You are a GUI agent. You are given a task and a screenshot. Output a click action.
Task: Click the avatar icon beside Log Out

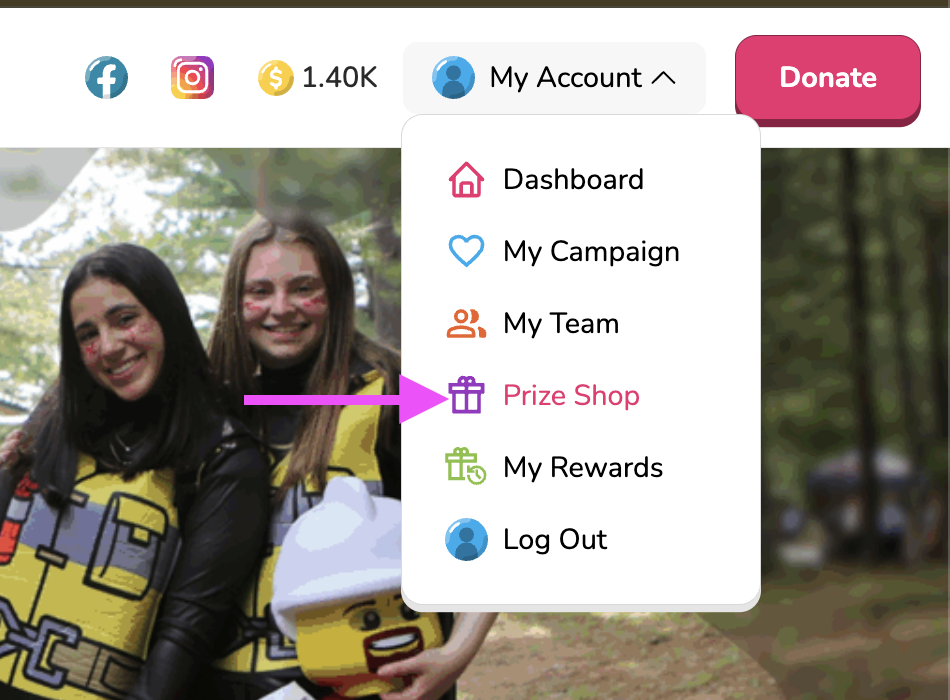tap(466, 539)
